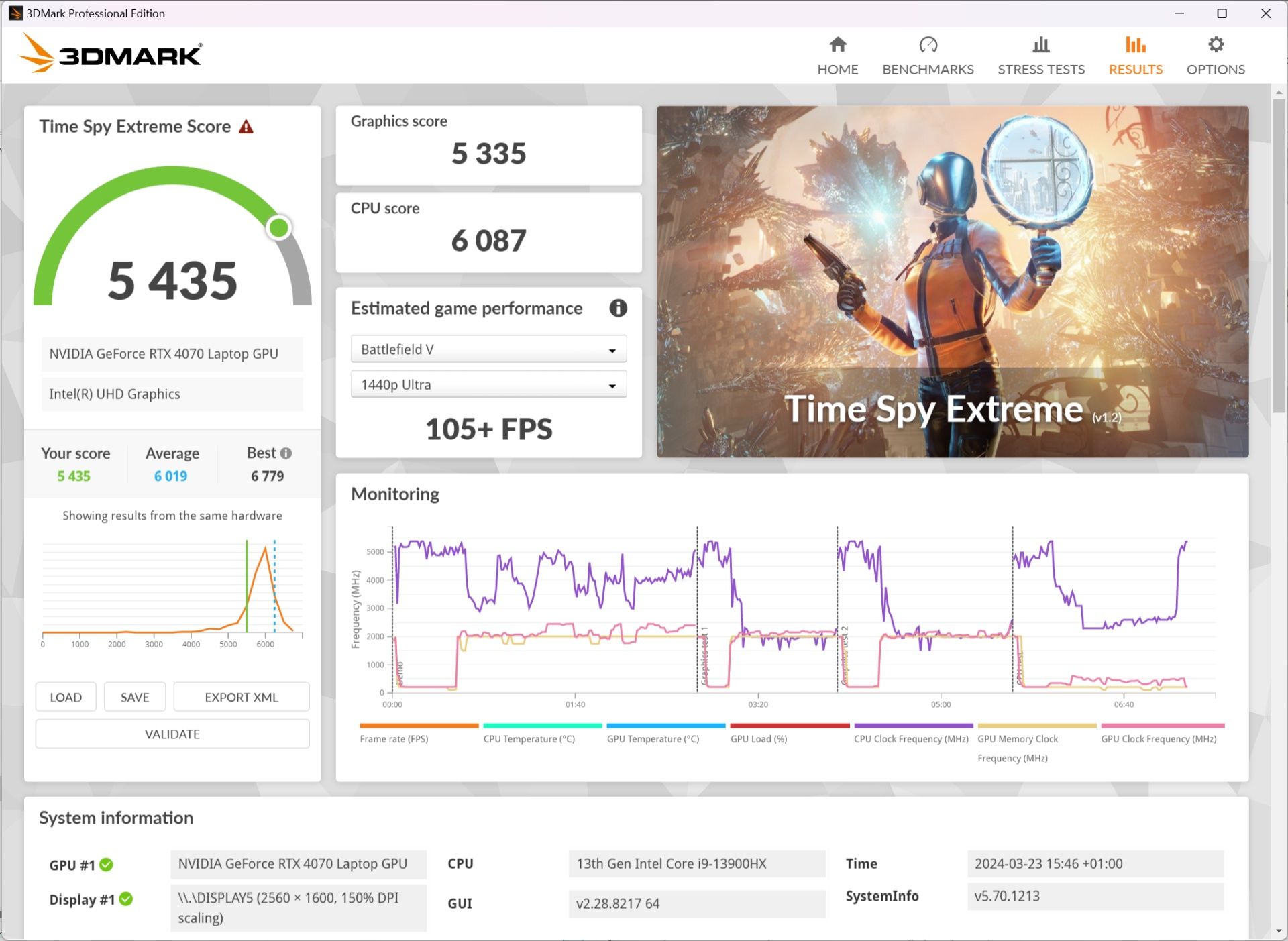Screen dimensions: 1288x941
Task: Toggle the Frame rate (FPS) legend swatch
Action: [419, 726]
